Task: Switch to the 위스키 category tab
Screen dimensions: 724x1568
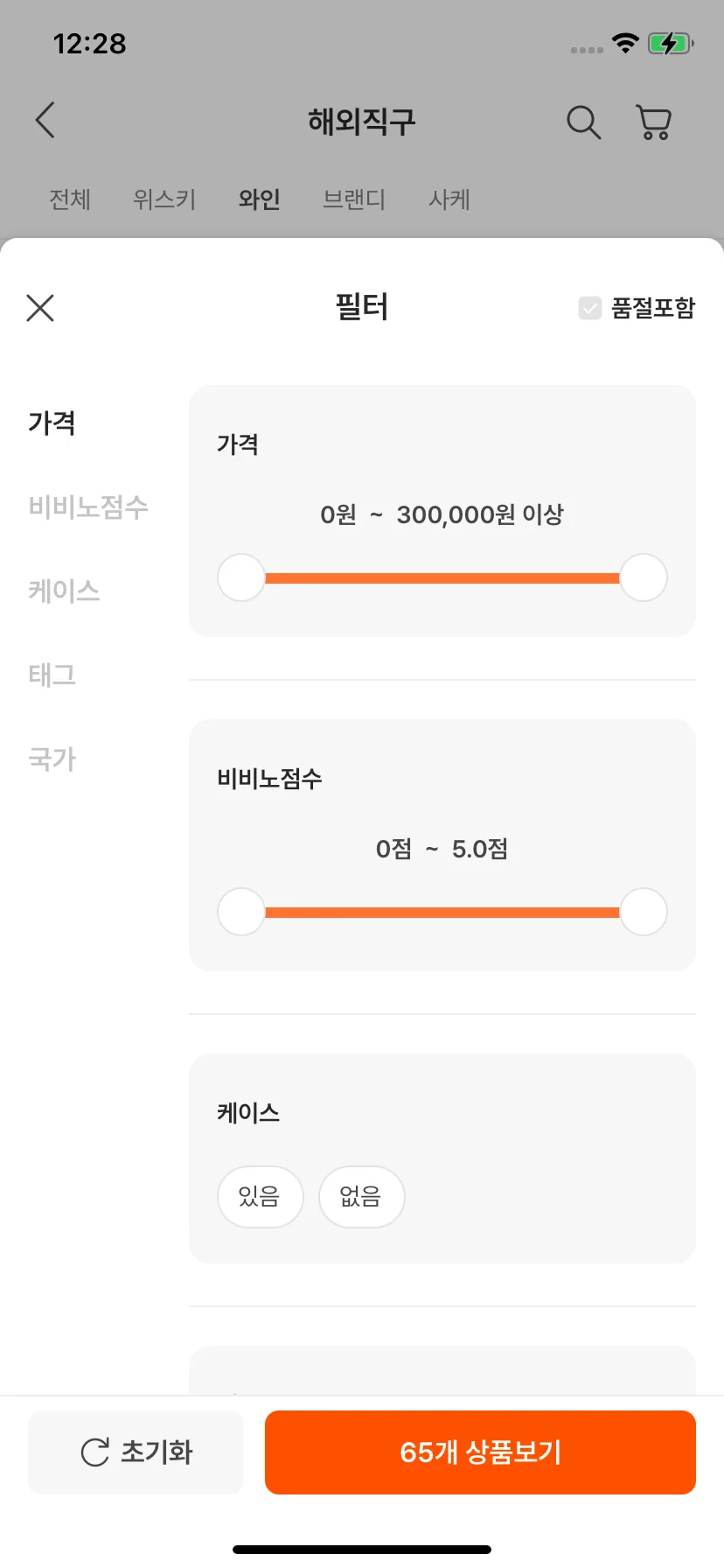Action: (164, 199)
